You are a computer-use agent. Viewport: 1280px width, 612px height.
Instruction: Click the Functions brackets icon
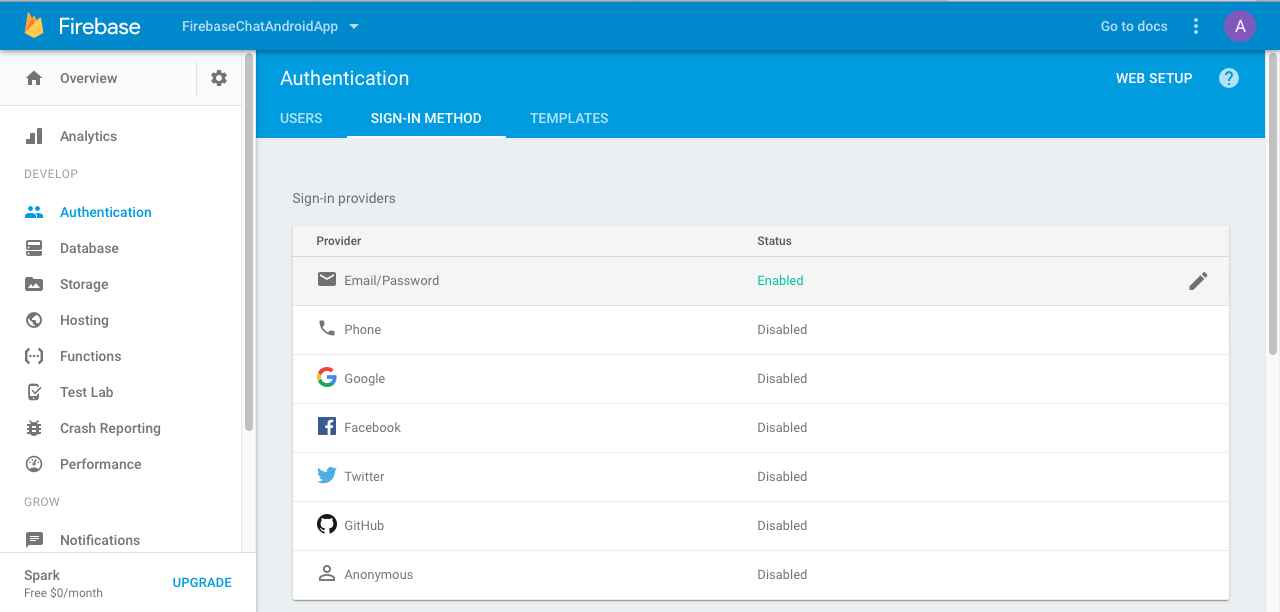click(34, 356)
